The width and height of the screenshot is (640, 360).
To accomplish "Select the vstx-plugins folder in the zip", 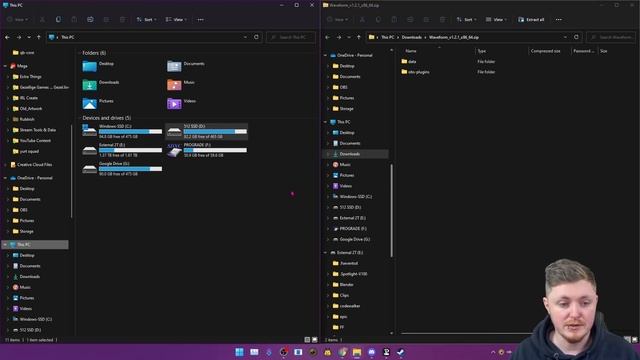I will pos(415,72).
